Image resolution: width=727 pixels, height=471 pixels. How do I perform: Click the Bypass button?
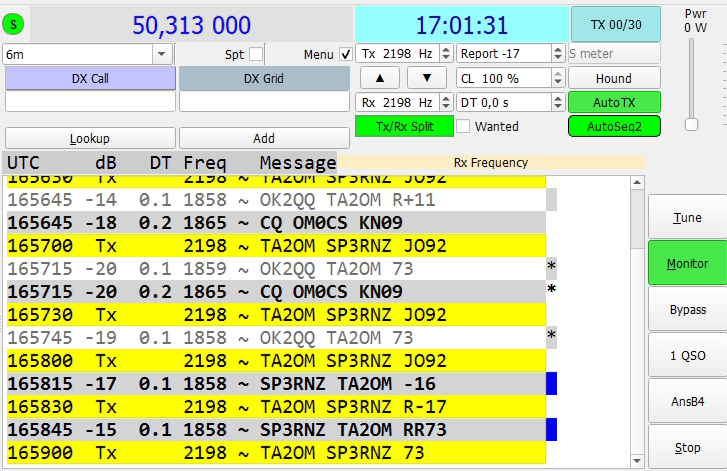tap(687, 309)
